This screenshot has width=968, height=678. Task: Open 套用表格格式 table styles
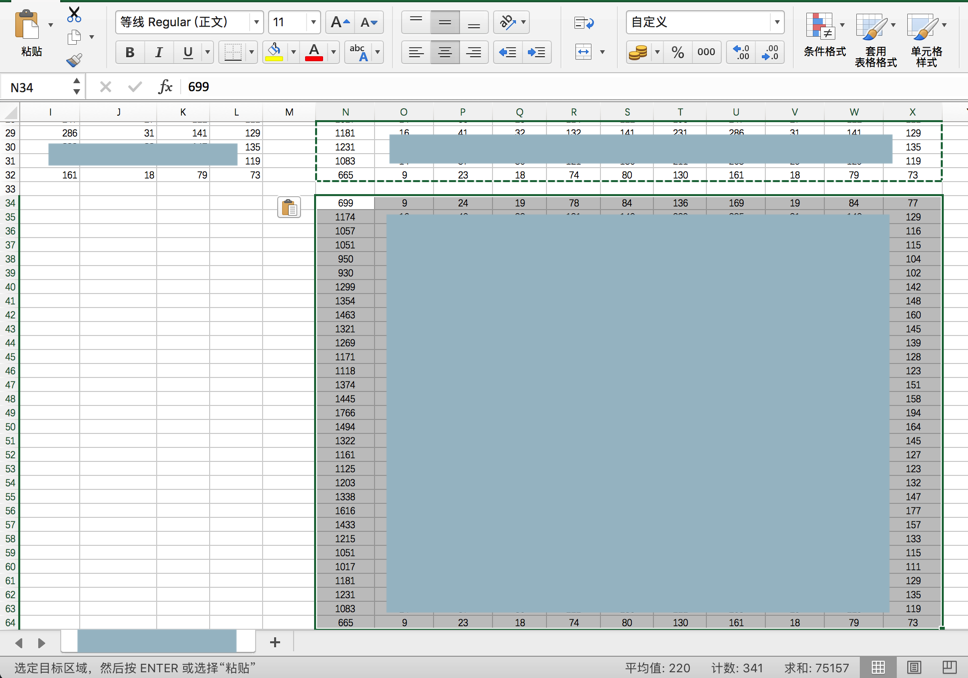875,40
